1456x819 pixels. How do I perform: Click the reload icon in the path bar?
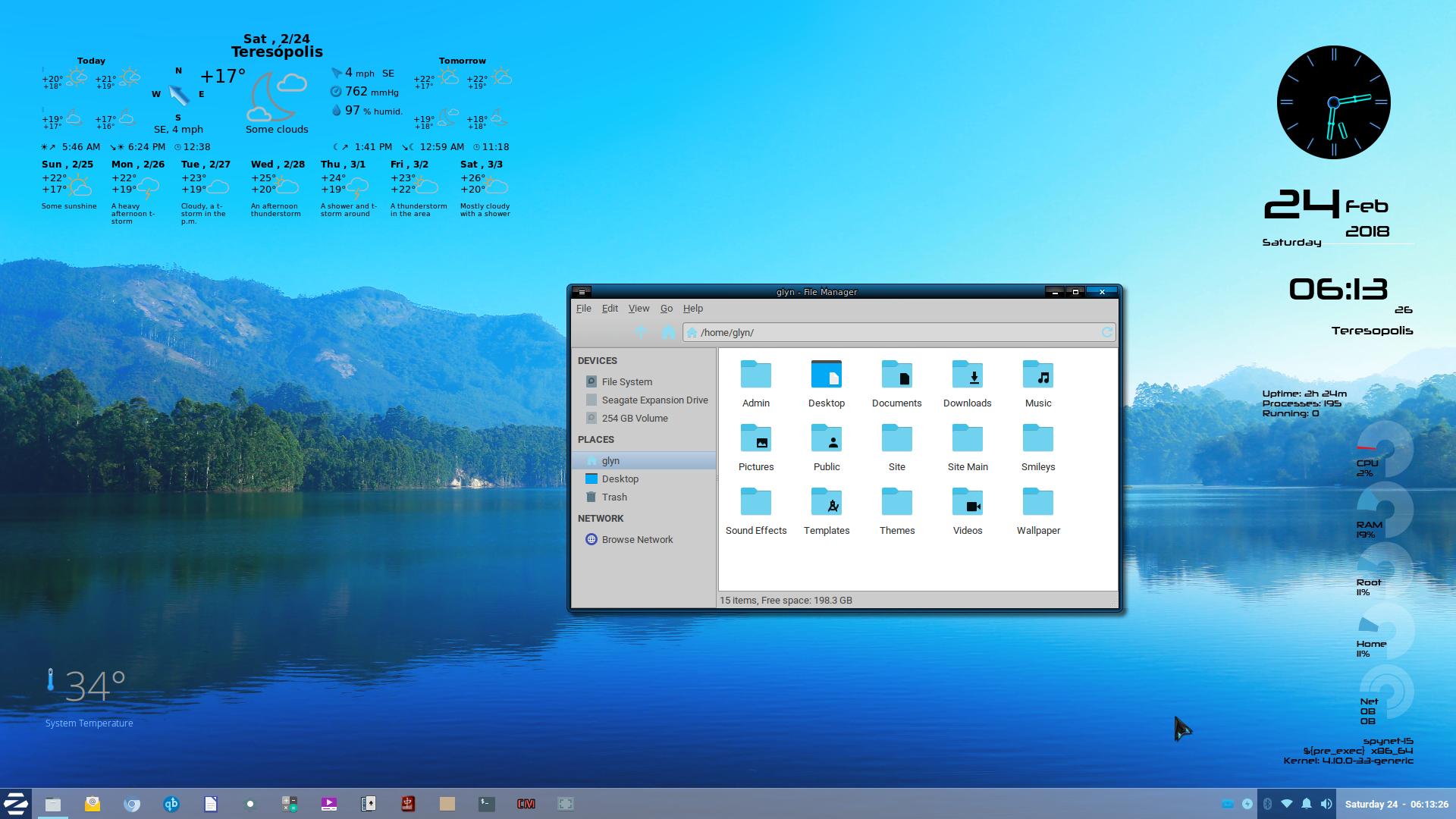click(1107, 332)
